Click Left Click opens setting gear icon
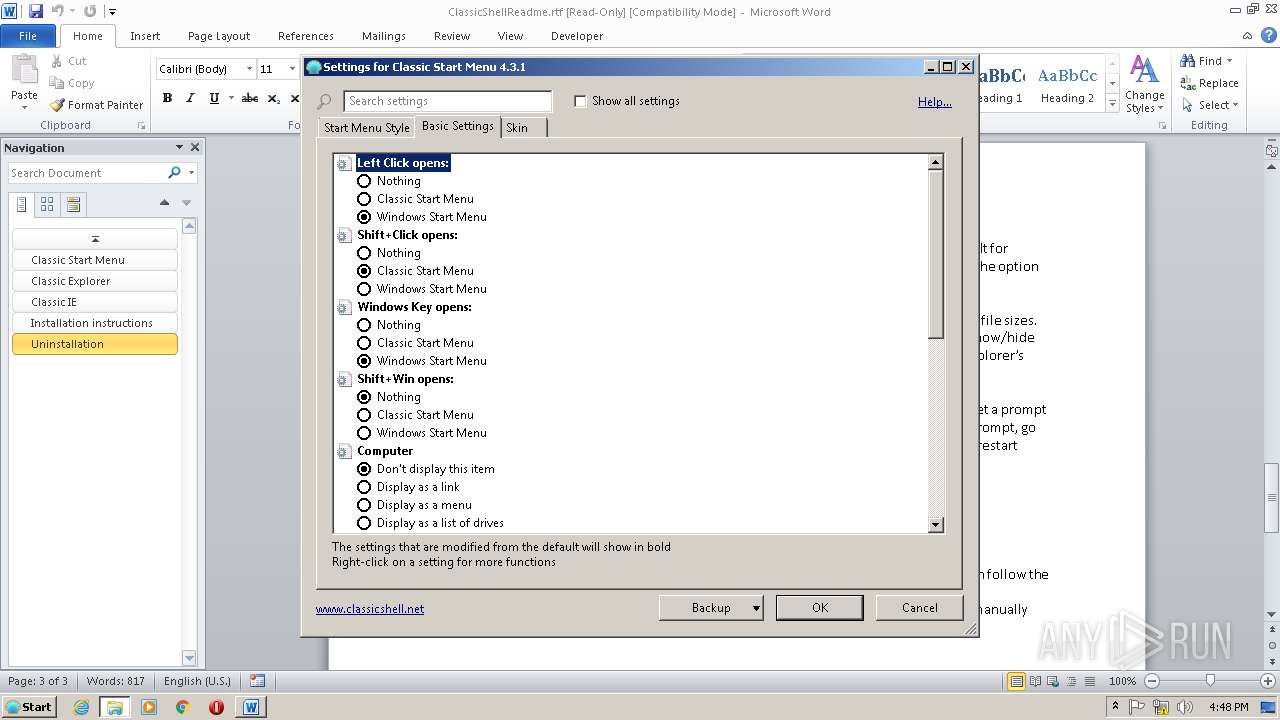Image resolution: width=1280 pixels, height=720 pixels. (344, 163)
